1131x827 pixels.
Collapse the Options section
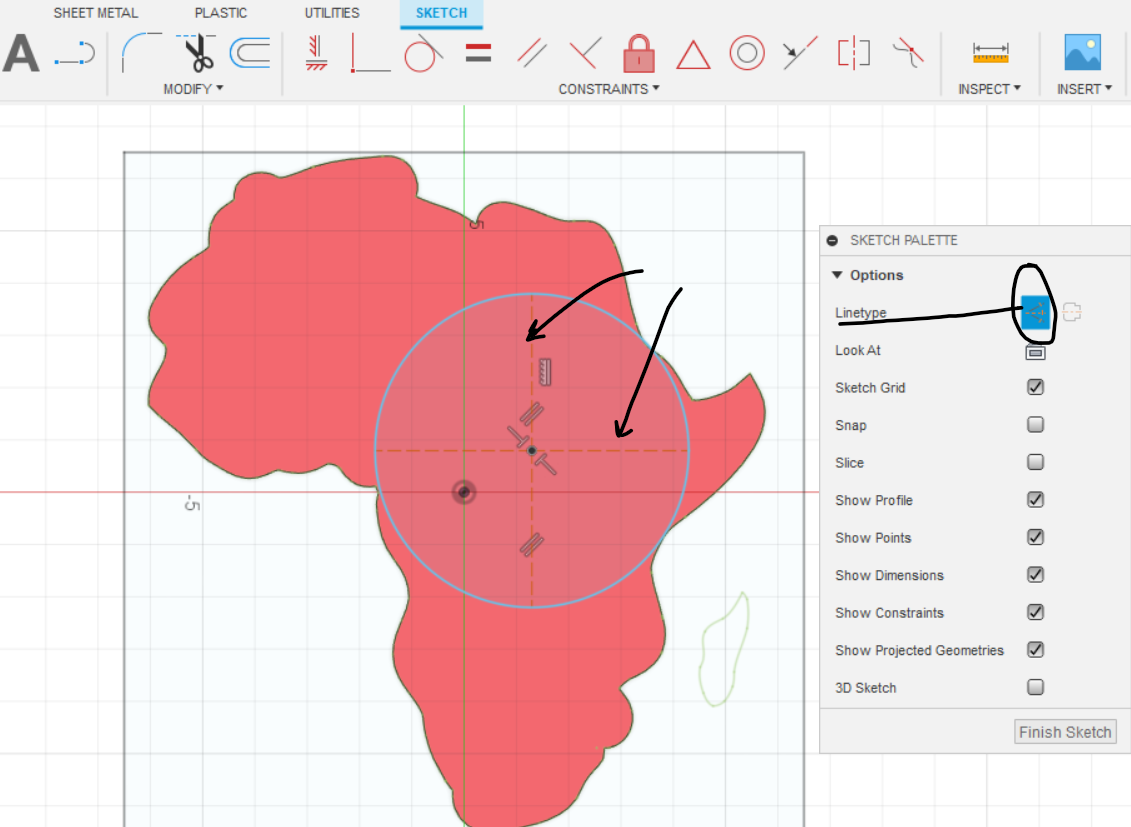click(837, 275)
